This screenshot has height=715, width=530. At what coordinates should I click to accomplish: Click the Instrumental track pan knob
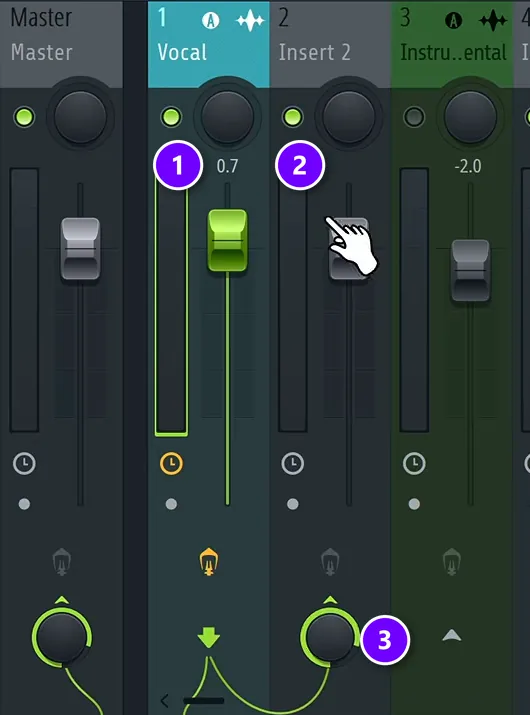click(470, 117)
